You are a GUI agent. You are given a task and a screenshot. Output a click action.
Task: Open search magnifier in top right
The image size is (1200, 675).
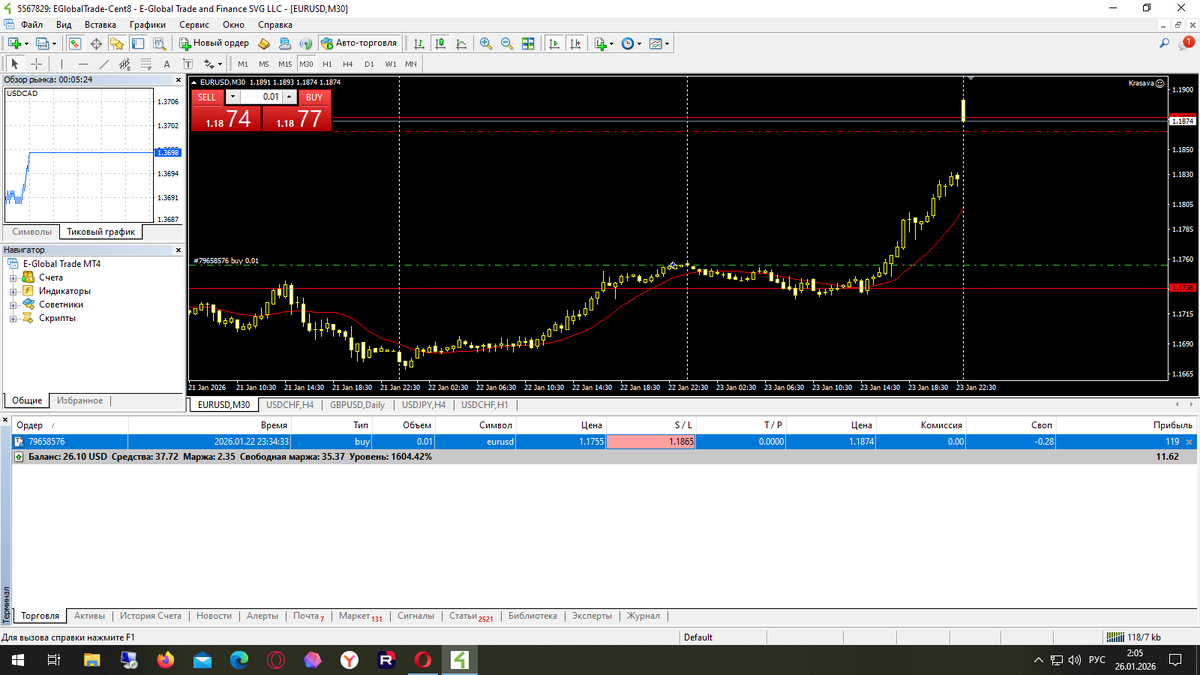tap(1165, 43)
